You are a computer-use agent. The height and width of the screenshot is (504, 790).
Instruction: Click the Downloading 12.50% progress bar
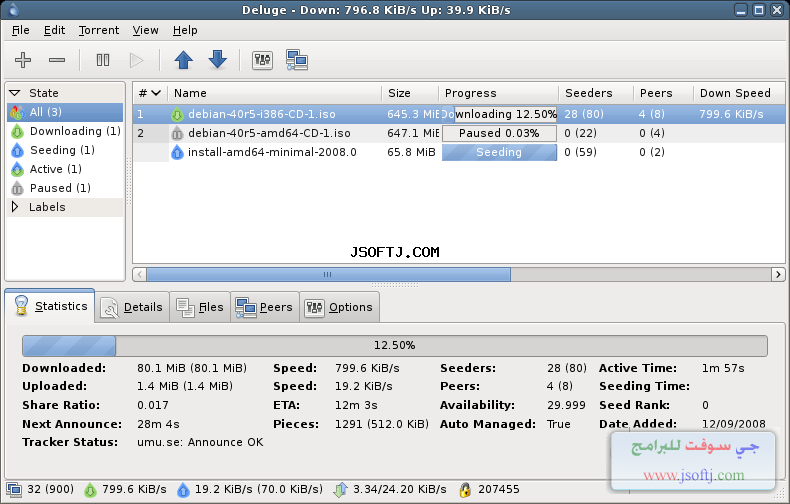(x=499, y=114)
